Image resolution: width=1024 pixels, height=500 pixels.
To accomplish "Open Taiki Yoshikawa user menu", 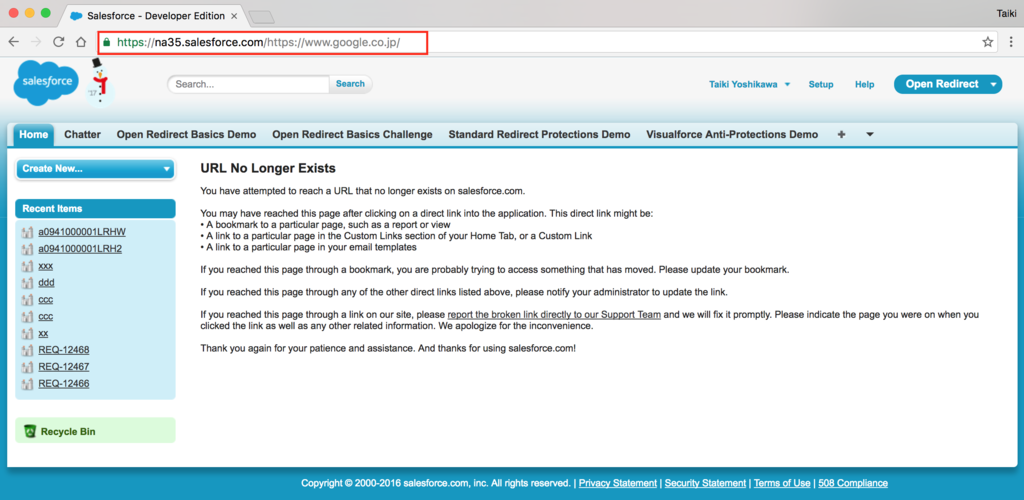I will [x=750, y=84].
